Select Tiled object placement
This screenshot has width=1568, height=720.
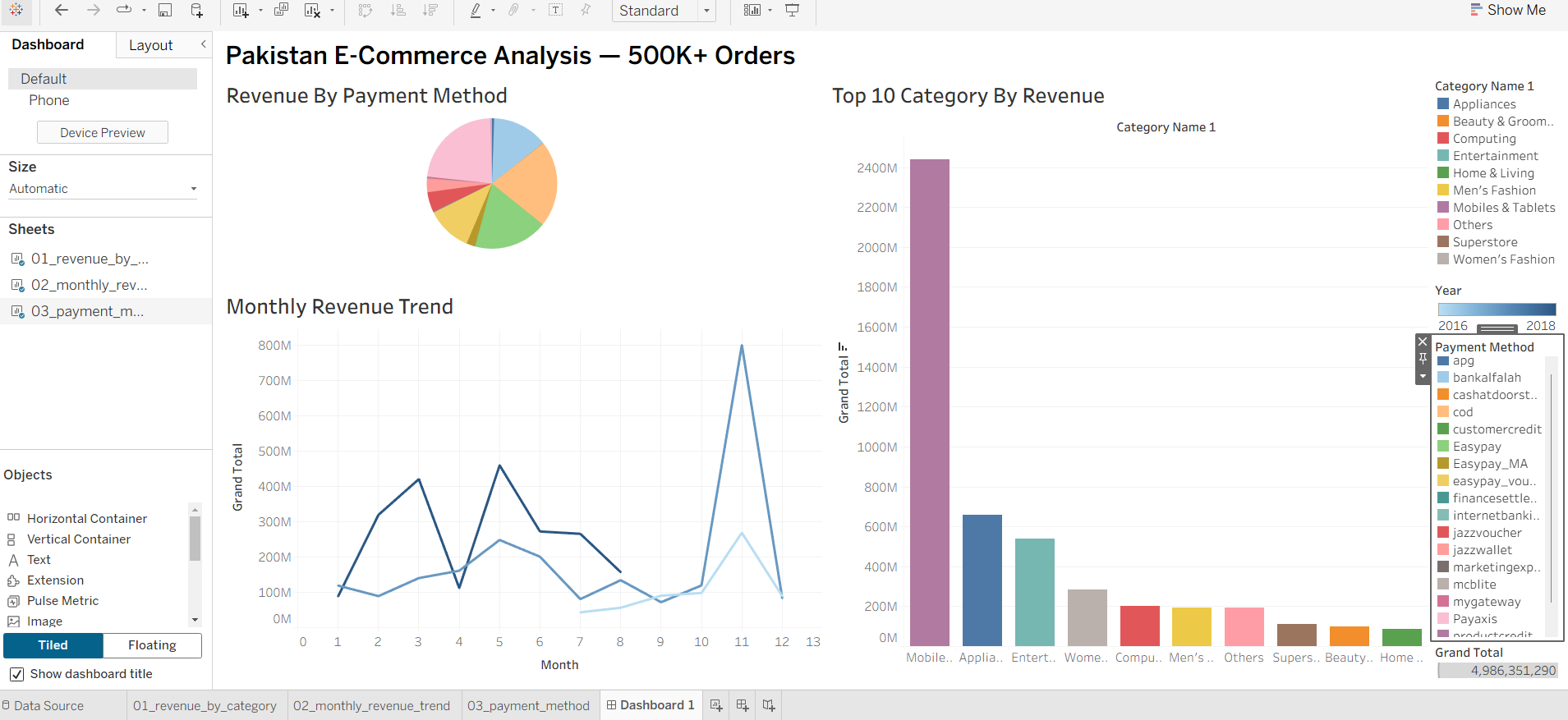[x=53, y=645]
